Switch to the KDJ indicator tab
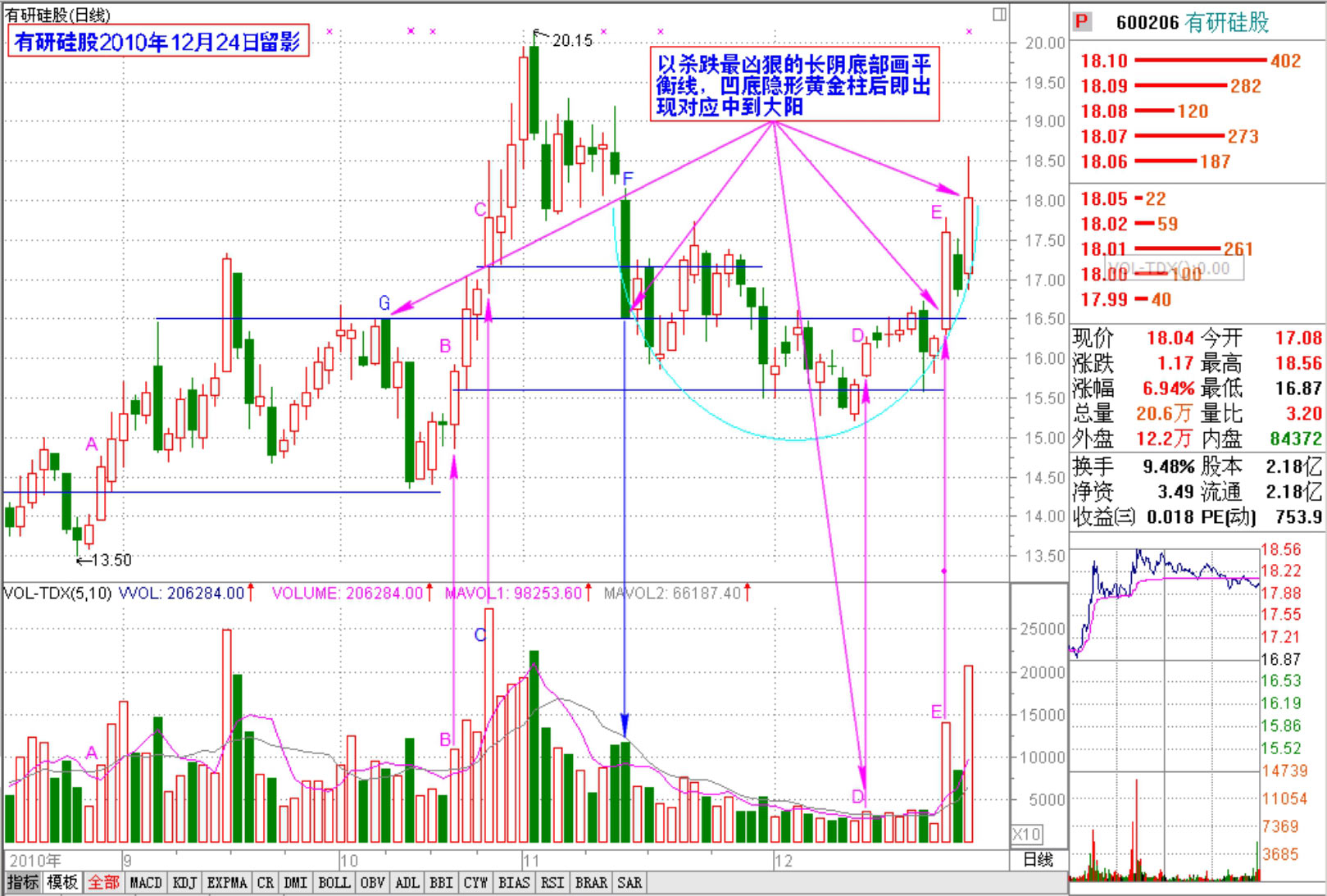 tap(184, 883)
